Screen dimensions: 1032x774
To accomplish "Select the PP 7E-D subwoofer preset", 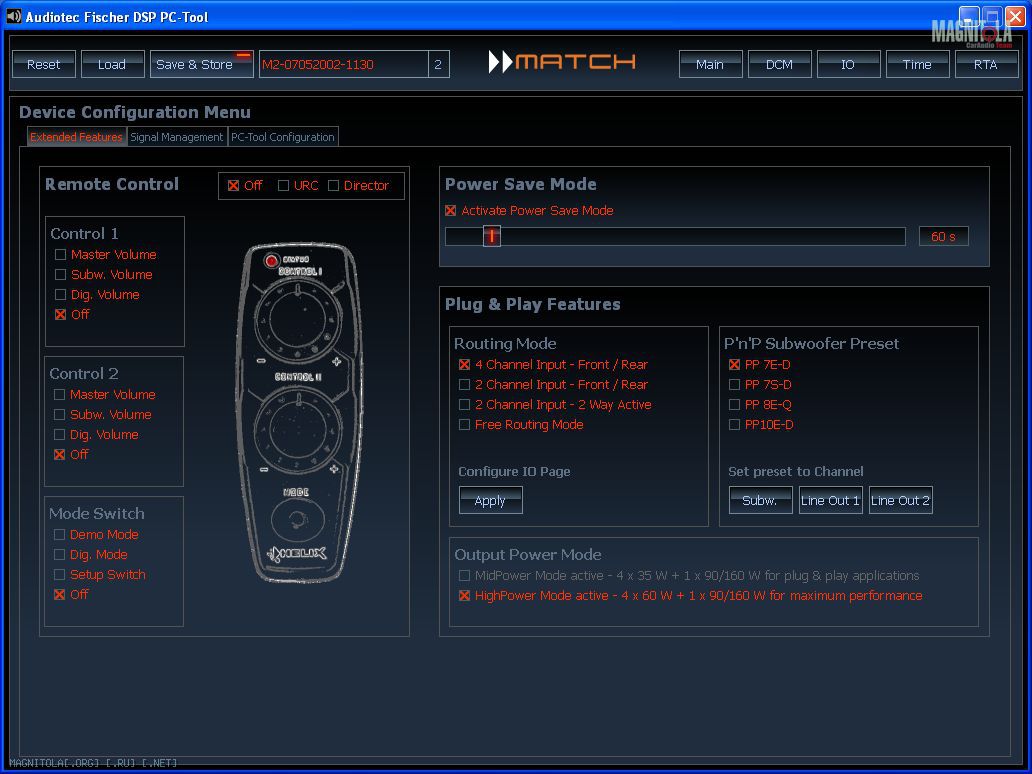I will pos(735,365).
